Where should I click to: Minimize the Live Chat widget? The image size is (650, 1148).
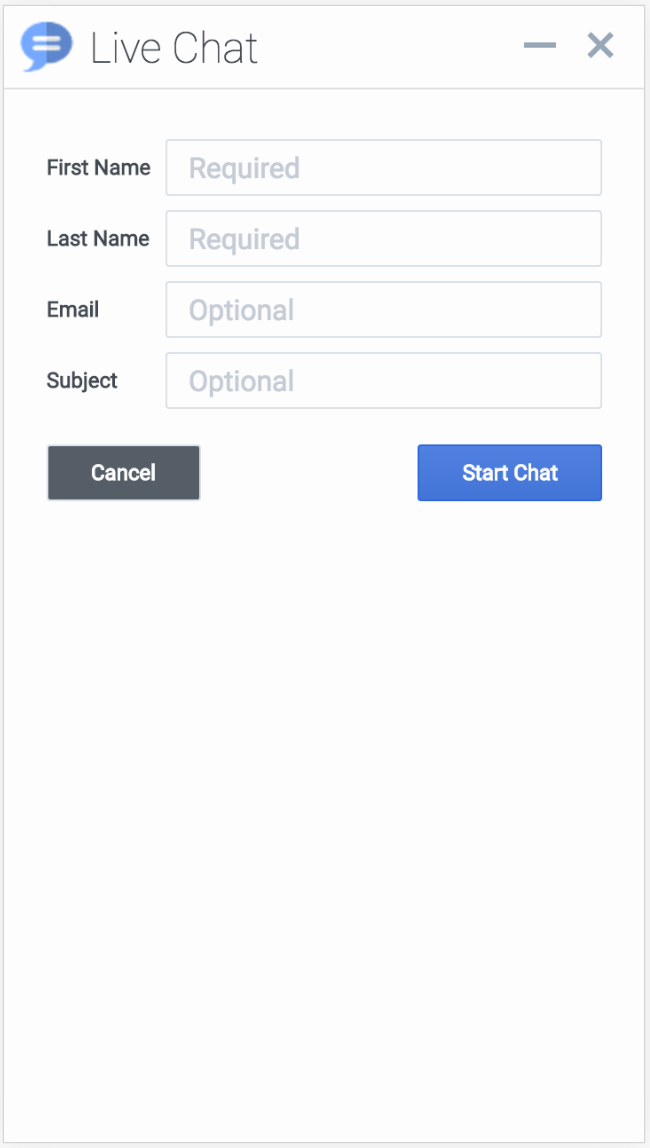tap(540, 45)
